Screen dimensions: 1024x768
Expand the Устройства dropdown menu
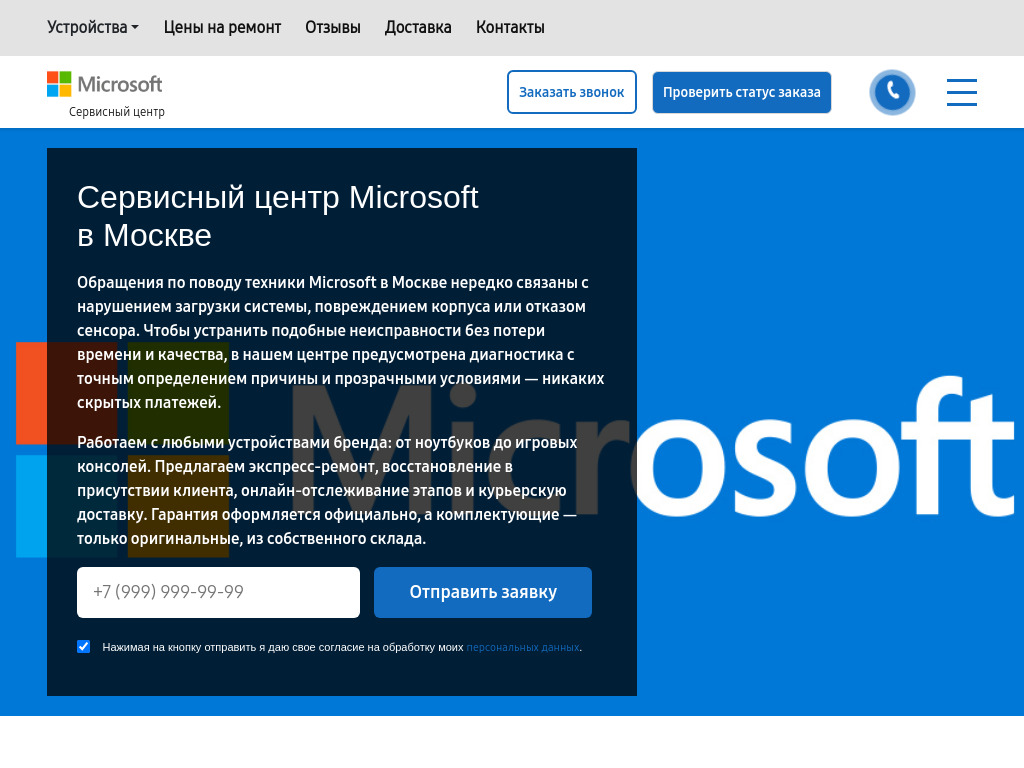pos(92,27)
